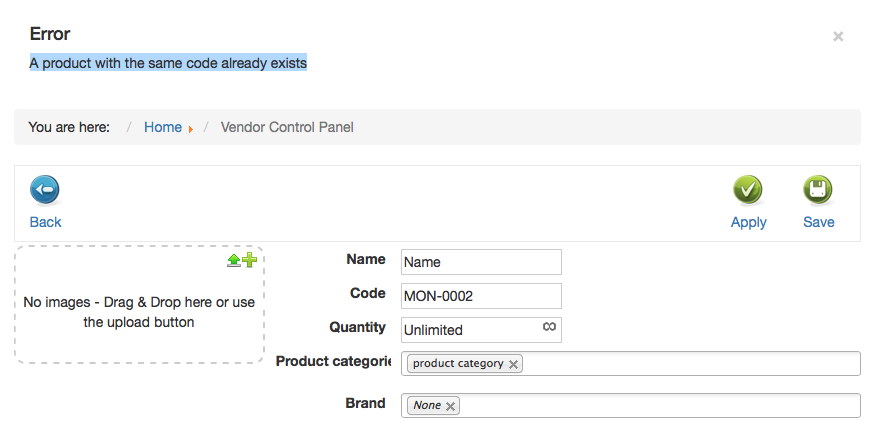Click the Save text link
Image resolution: width=878 pixels, height=428 pixels.
pyautogui.click(x=819, y=222)
